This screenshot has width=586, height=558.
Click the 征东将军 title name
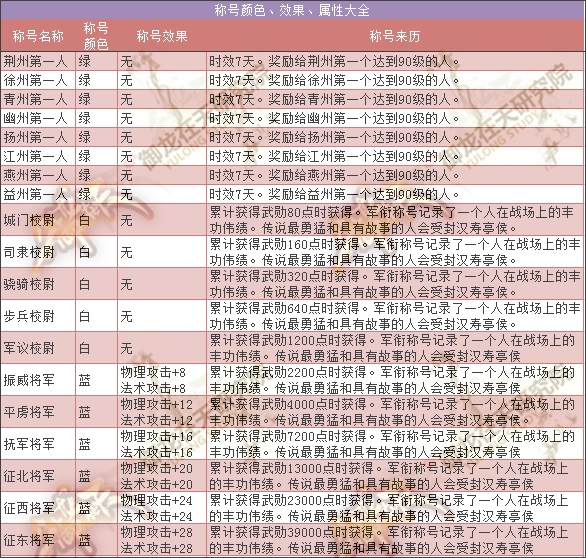click(29, 540)
